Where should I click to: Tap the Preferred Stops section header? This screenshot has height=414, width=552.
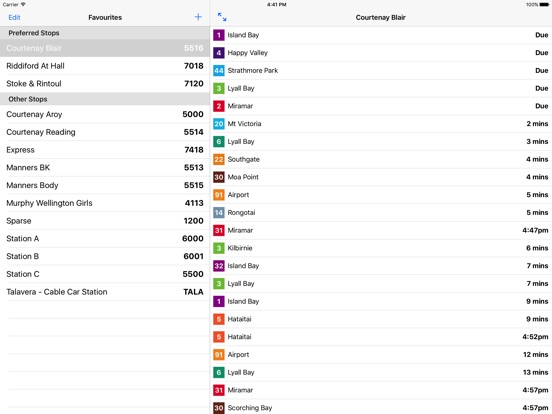pyautogui.click(x=105, y=33)
